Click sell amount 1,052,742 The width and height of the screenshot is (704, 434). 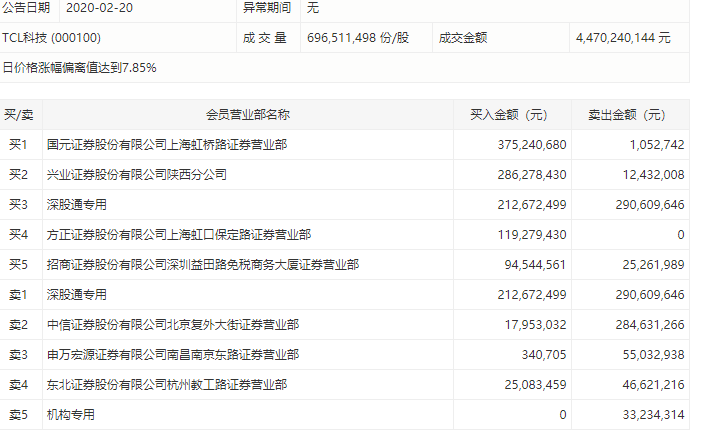pos(657,145)
